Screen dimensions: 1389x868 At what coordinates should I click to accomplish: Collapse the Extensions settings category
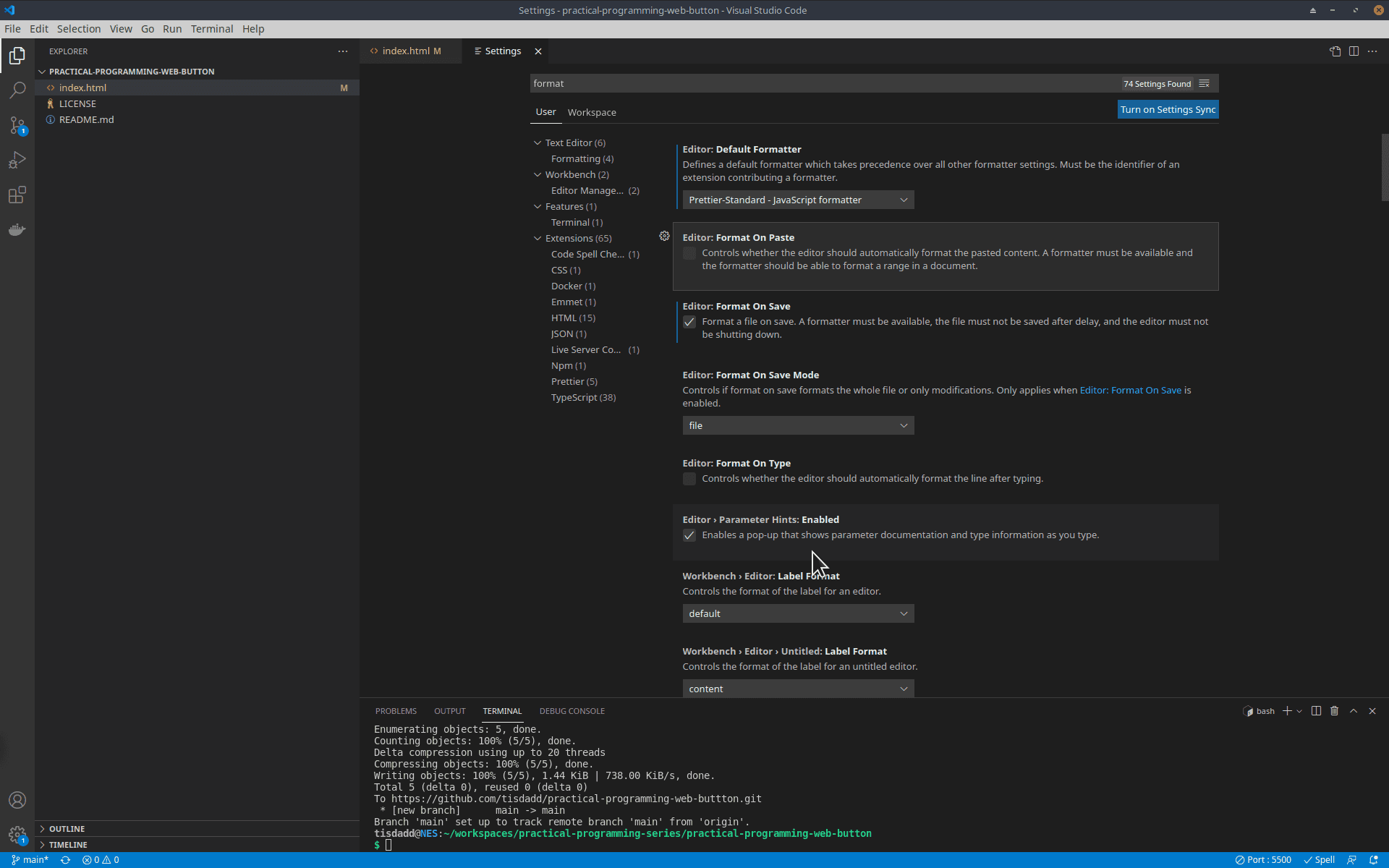tap(538, 238)
